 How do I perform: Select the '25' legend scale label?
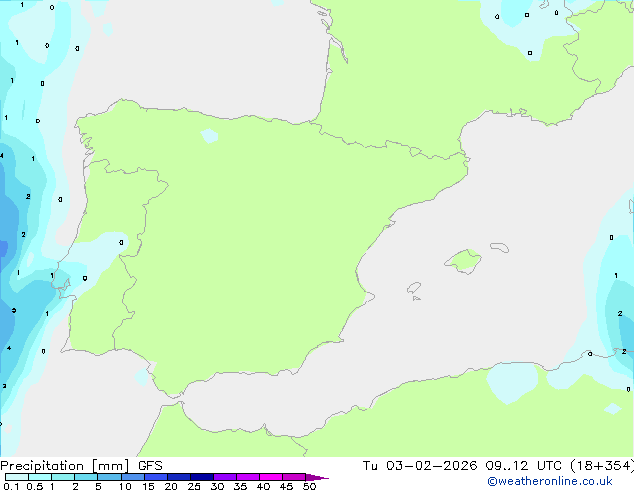tap(194, 486)
